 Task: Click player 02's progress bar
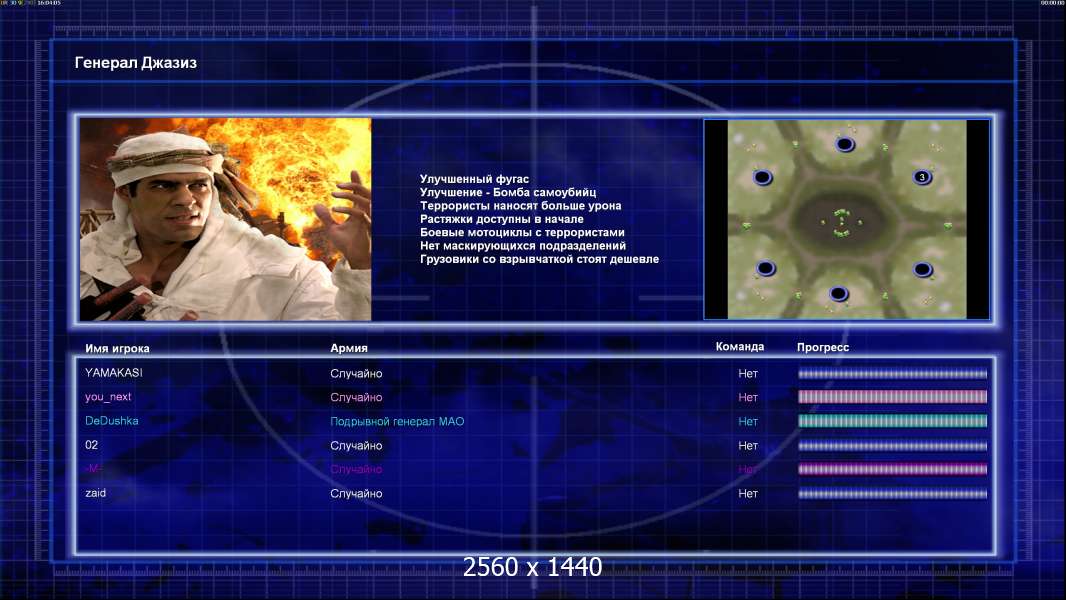(892, 446)
